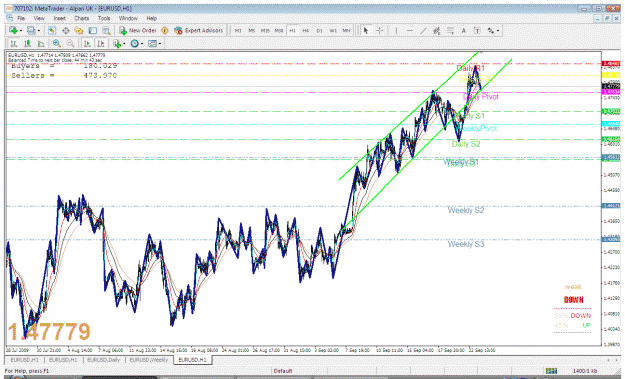Select the Crosshair tool

point(379,30)
